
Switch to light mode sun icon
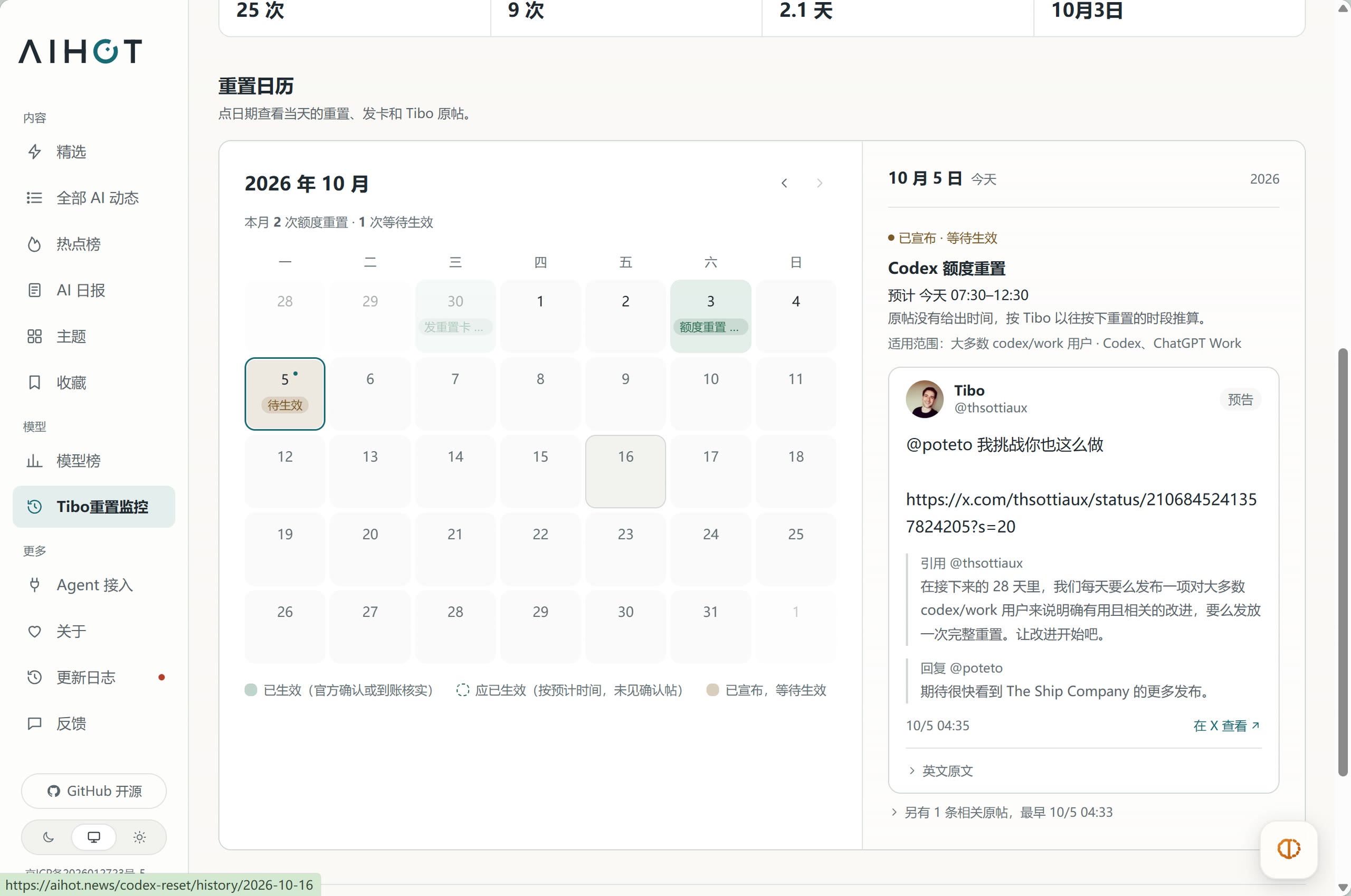pos(139,837)
